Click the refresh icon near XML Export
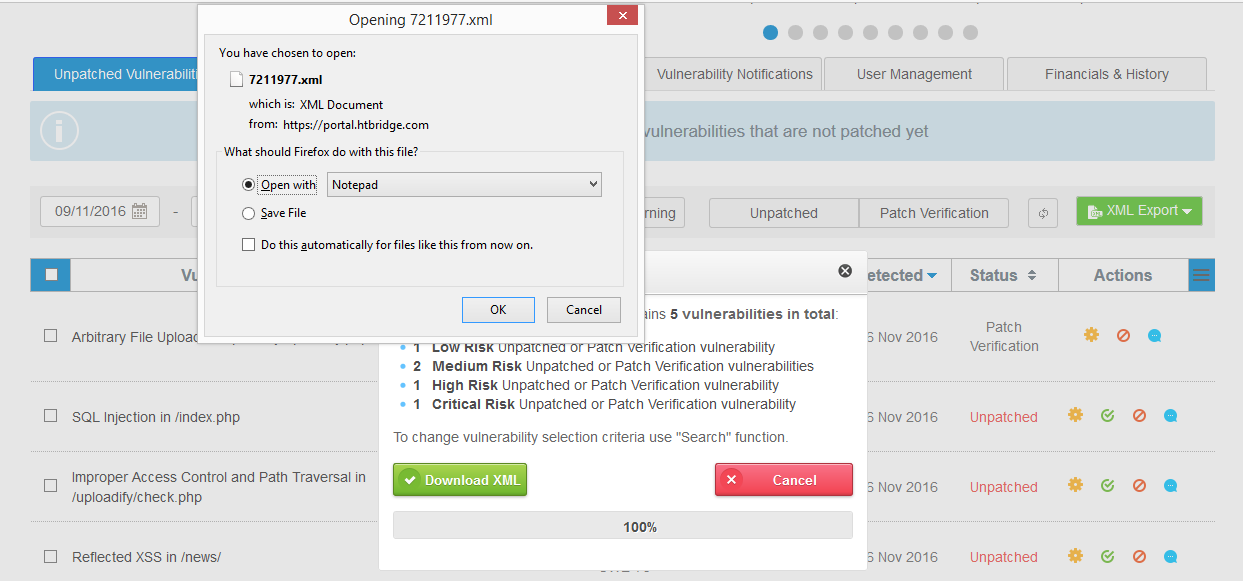Image resolution: width=1243 pixels, height=581 pixels. [1043, 212]
